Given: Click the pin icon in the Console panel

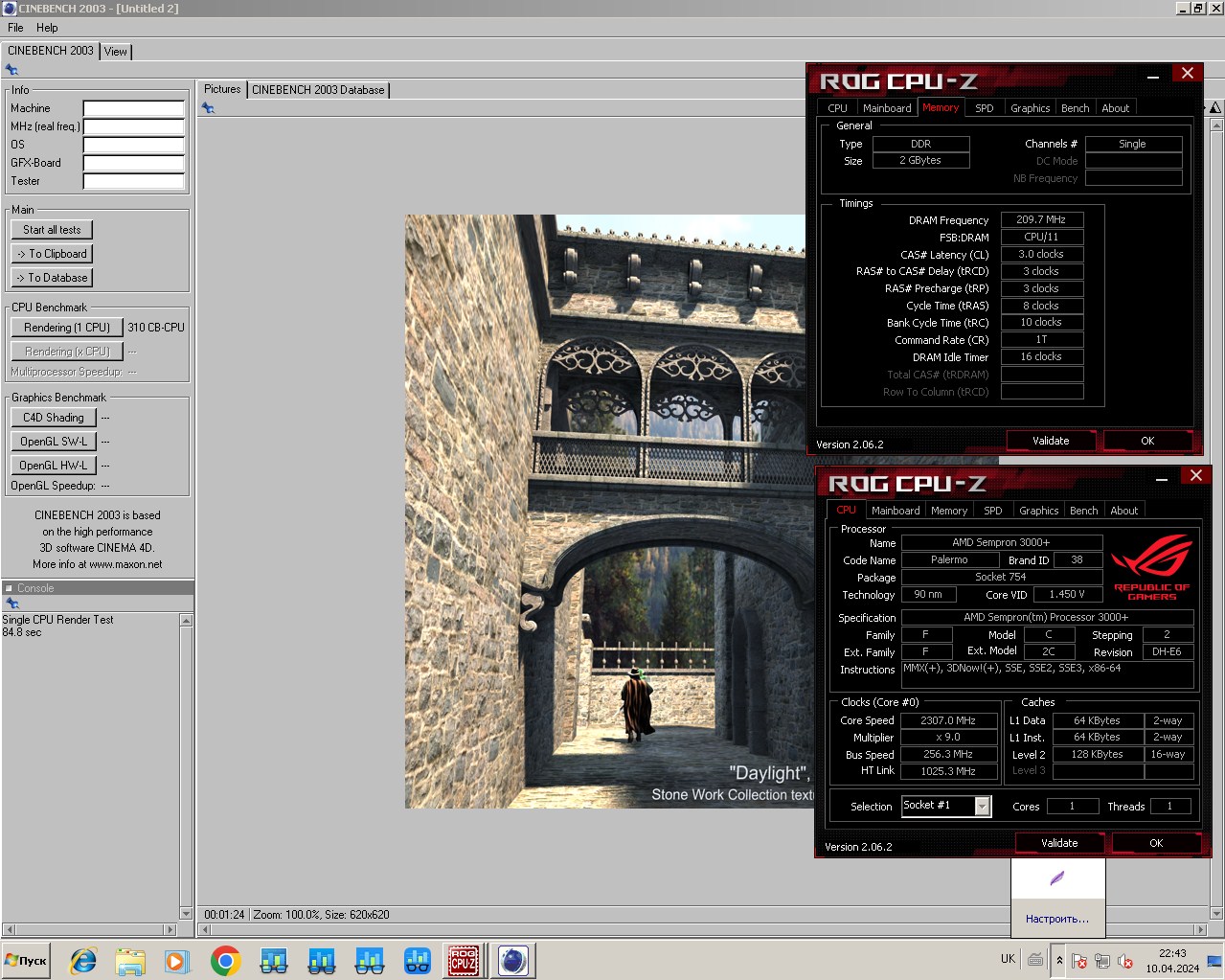Looking at the screenshot, I should 12,604.
